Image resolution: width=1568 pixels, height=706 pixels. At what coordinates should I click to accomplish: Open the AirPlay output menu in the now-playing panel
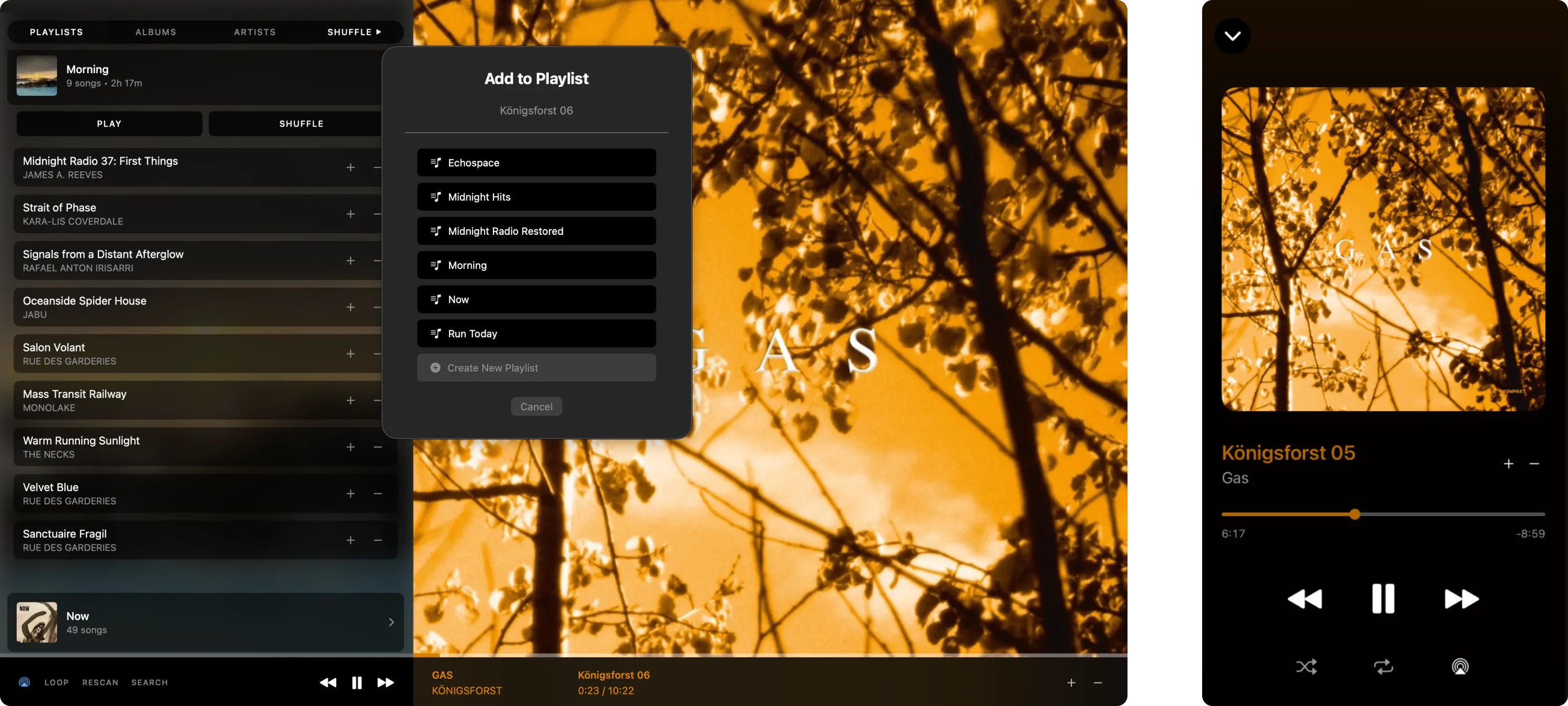pyautogui.click(x=1460, y=666)
